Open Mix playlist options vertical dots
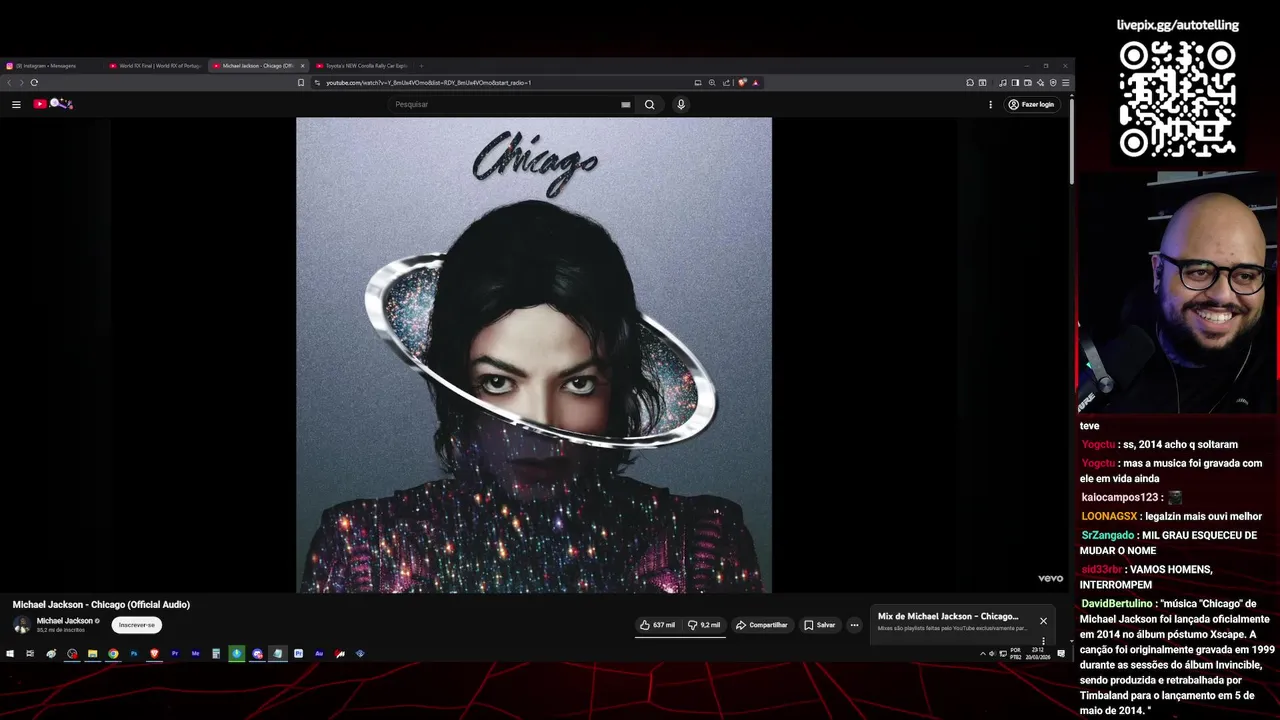 point(1043,641)
